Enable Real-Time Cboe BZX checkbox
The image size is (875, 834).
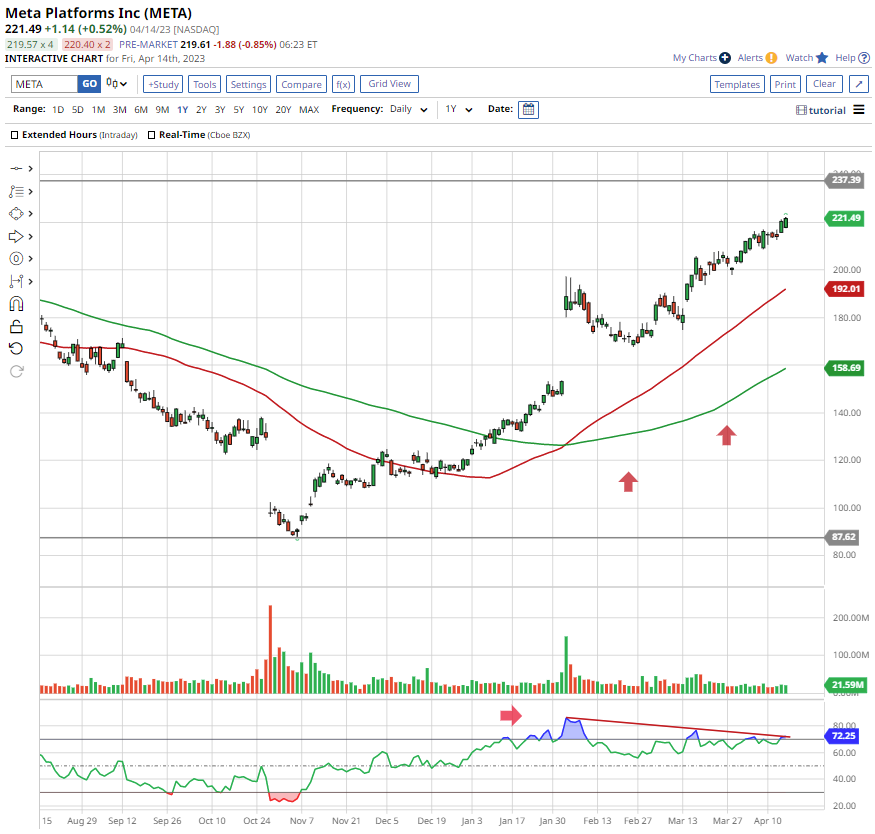[x=151, y=135]
